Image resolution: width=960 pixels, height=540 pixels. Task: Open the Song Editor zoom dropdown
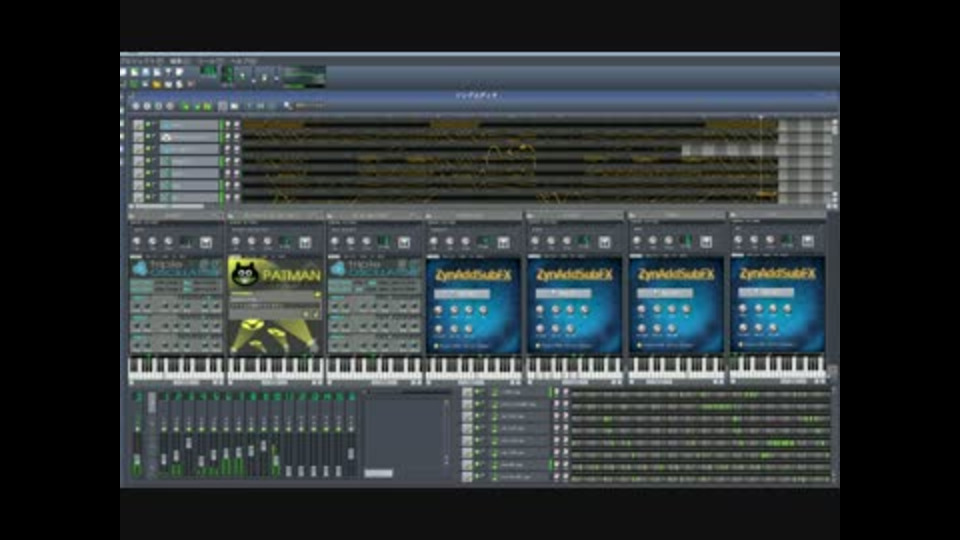310,106
